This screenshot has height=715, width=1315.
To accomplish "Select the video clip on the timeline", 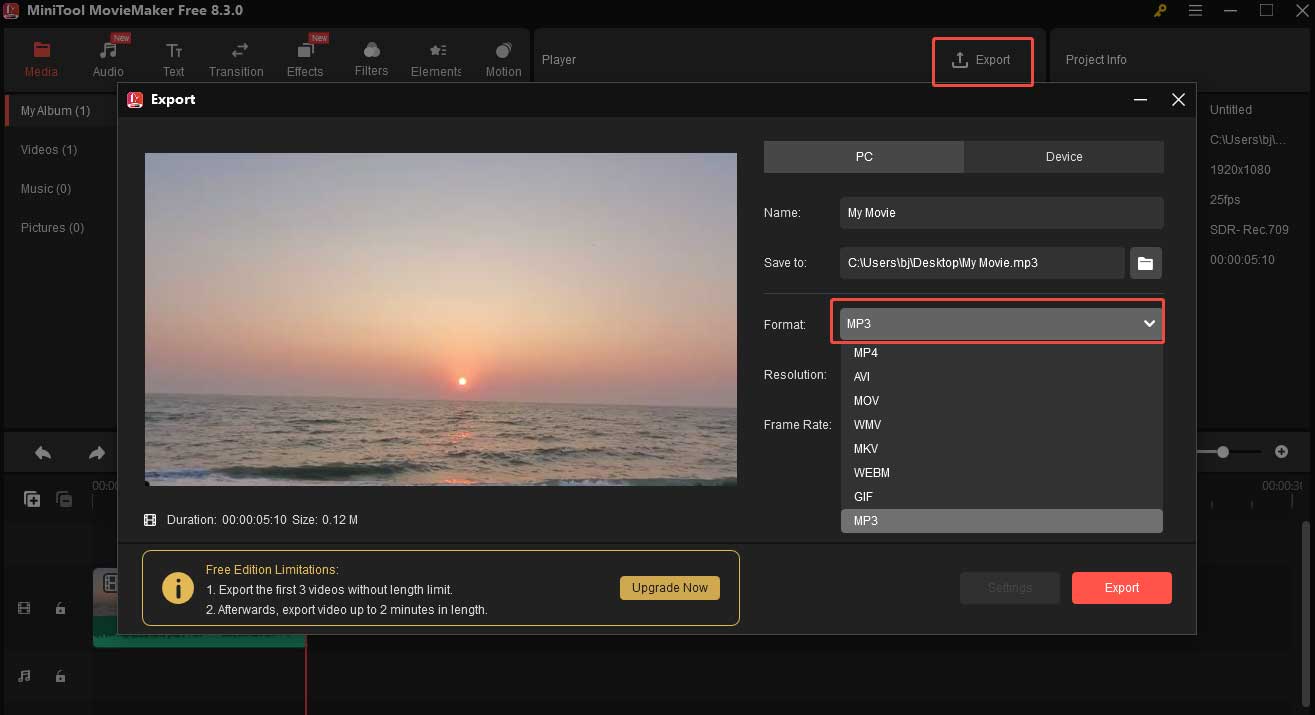I will (199, 608).
